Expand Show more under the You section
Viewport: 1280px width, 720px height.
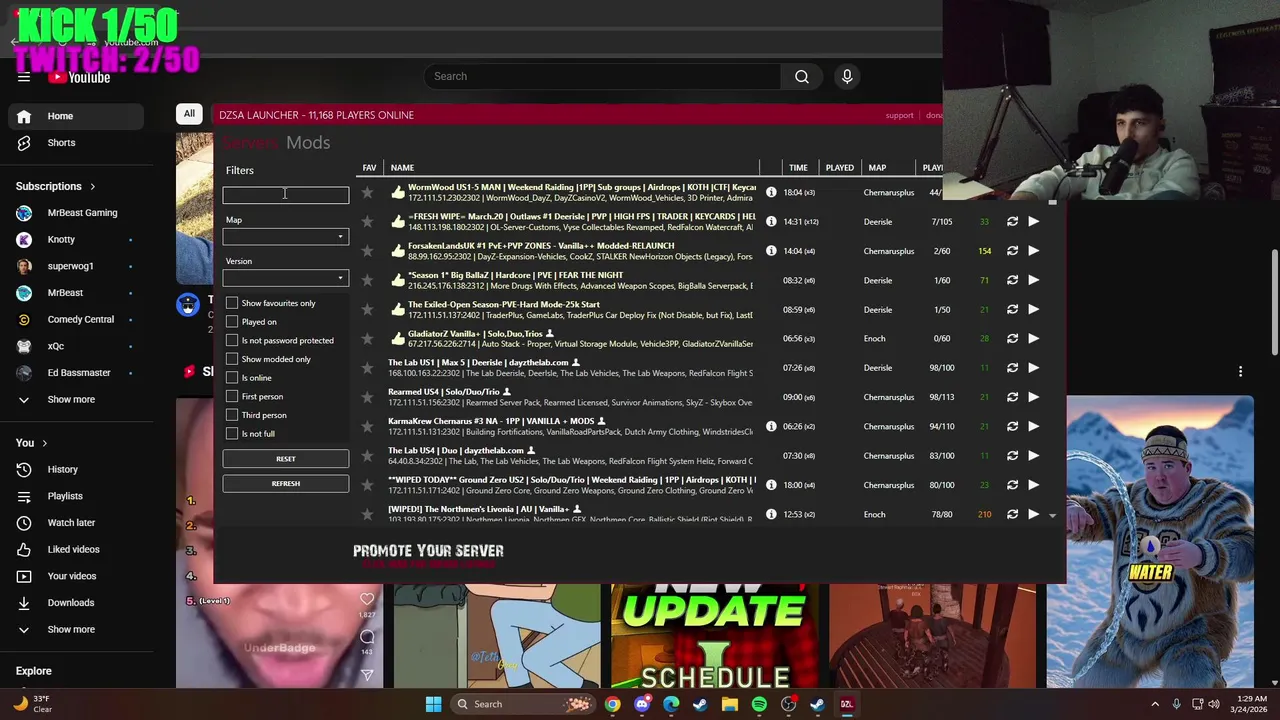coord(76,629)
